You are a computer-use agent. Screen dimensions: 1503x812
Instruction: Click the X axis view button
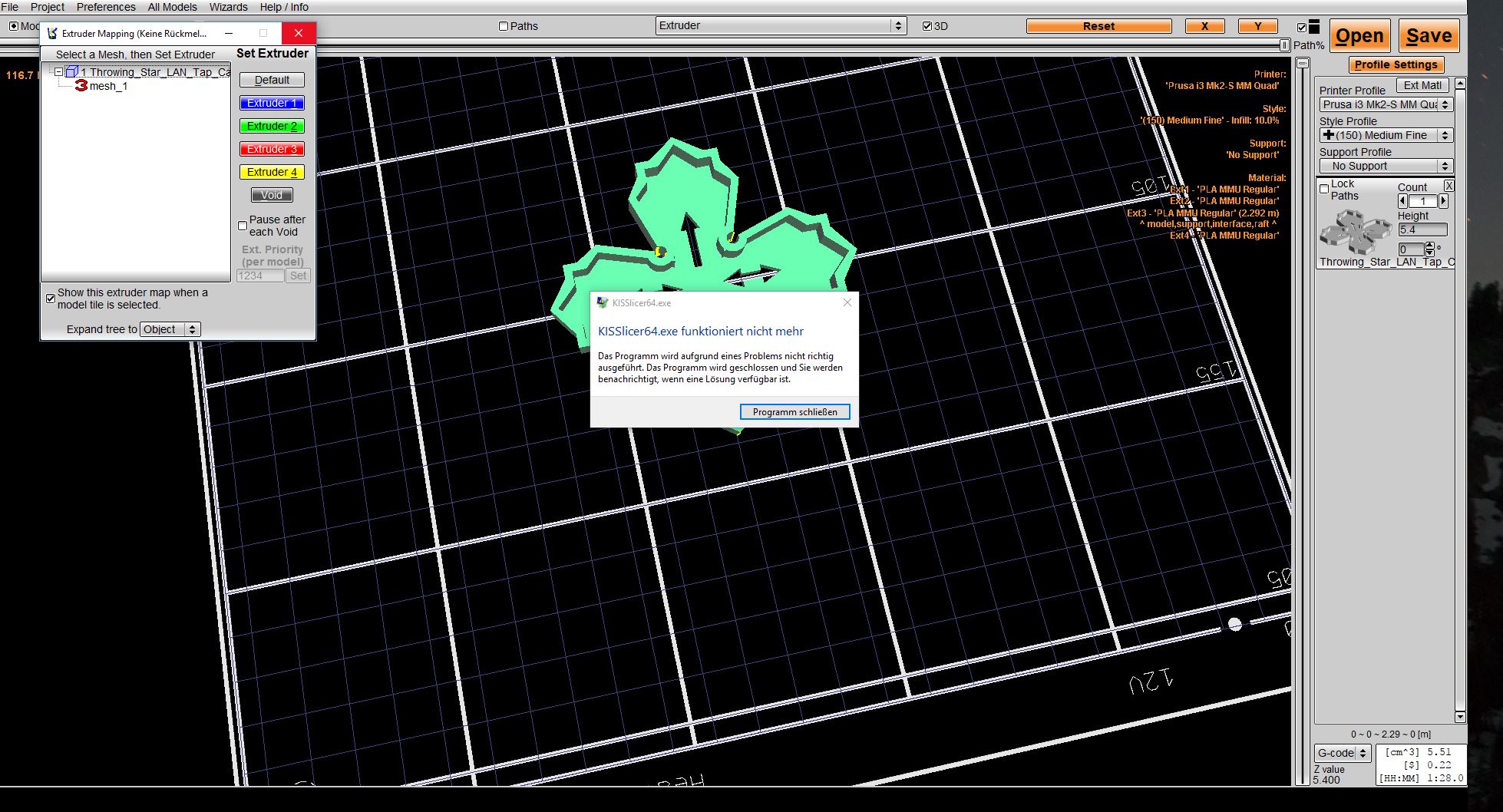coord(1204,26)
